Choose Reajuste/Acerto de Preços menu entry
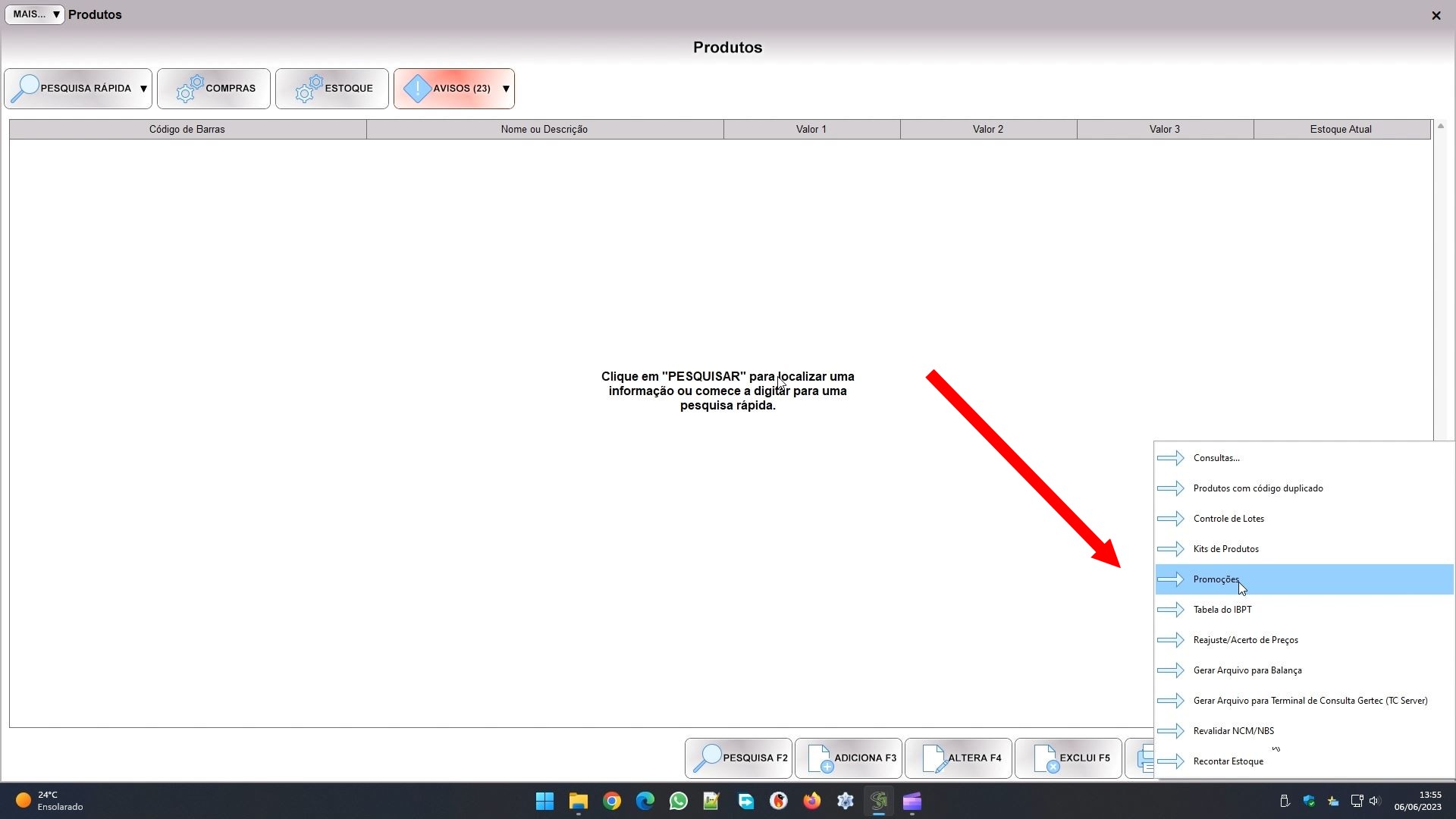 click(x=1245, y=640)
